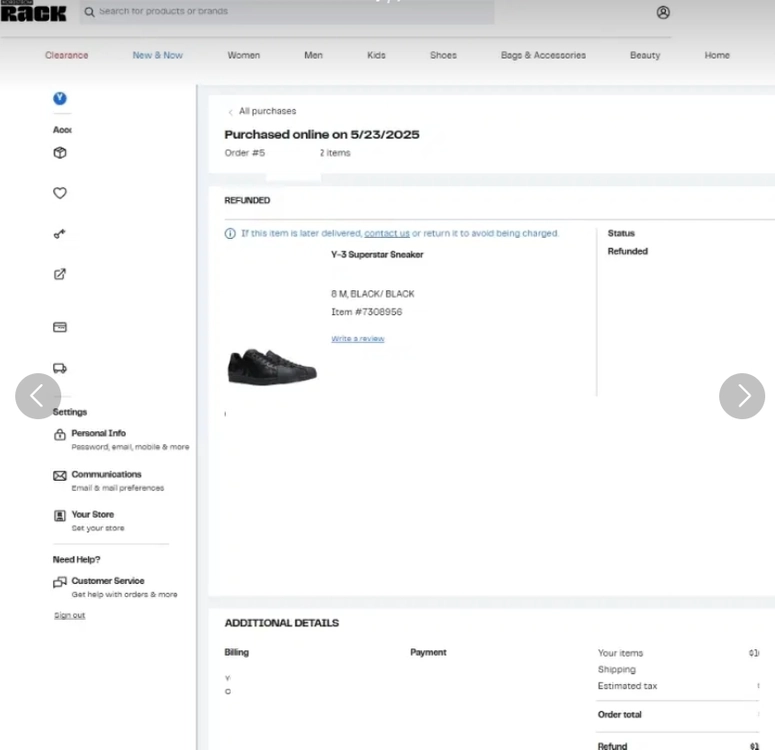Go to previous image with left arrow

38,396
